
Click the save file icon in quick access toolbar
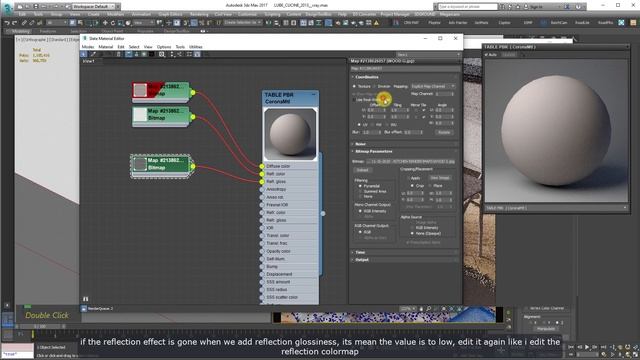(x=36, y=7)
